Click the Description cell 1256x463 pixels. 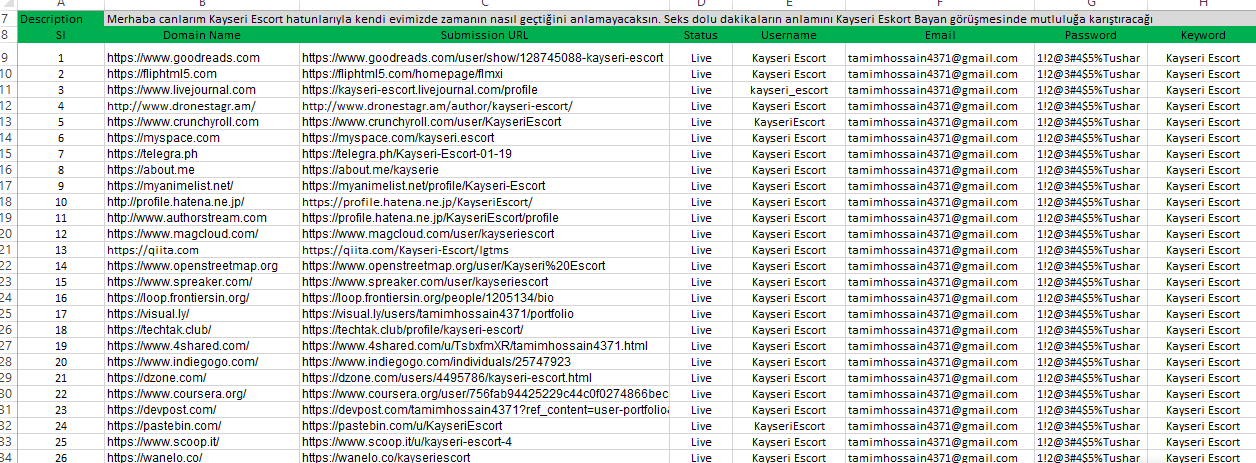point(60,19)
